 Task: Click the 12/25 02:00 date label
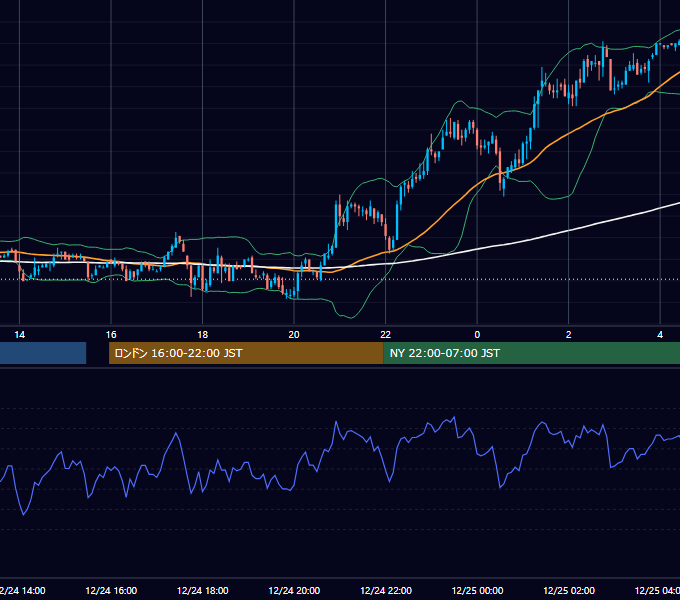(x=569, y=590)
